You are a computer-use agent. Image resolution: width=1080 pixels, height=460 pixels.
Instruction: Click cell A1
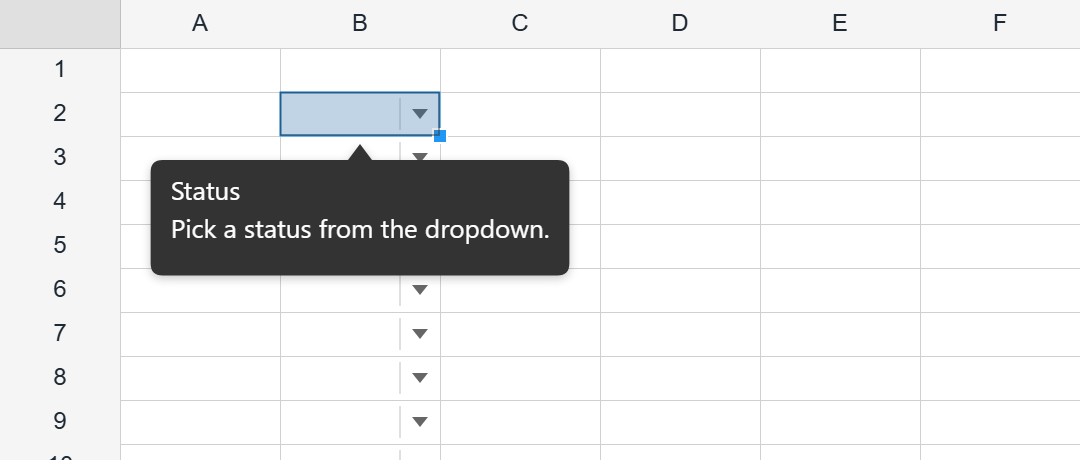click(x=200, y=70)
